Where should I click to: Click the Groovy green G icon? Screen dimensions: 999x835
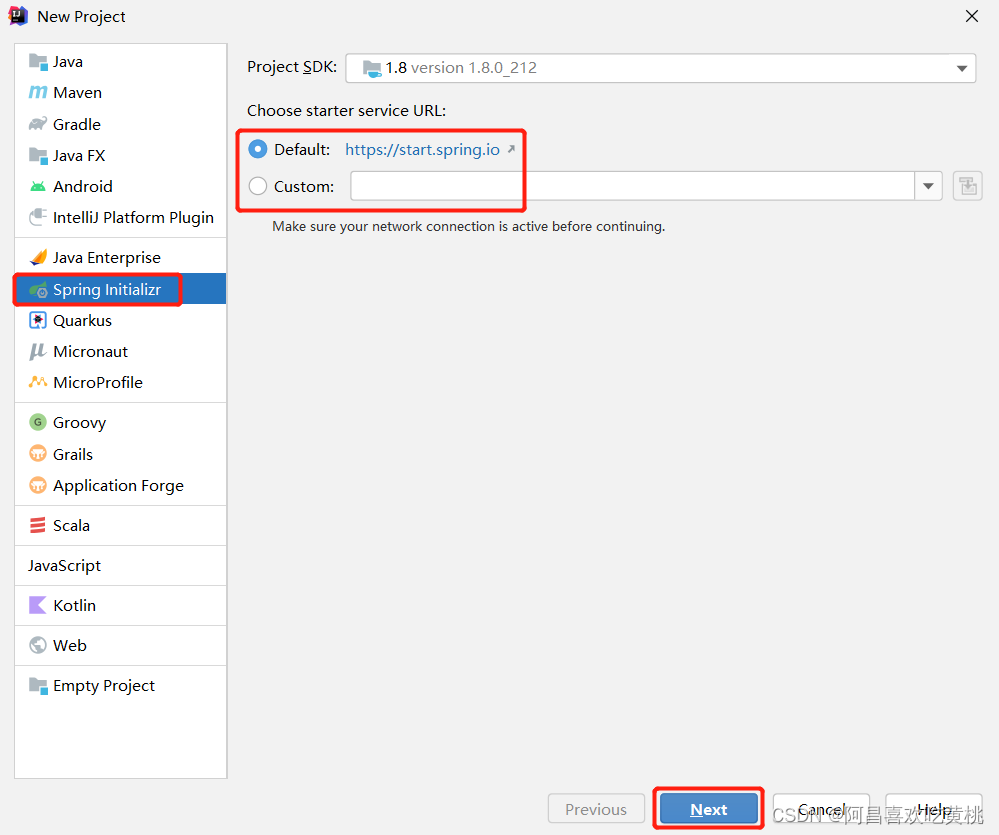click(38, 422)
